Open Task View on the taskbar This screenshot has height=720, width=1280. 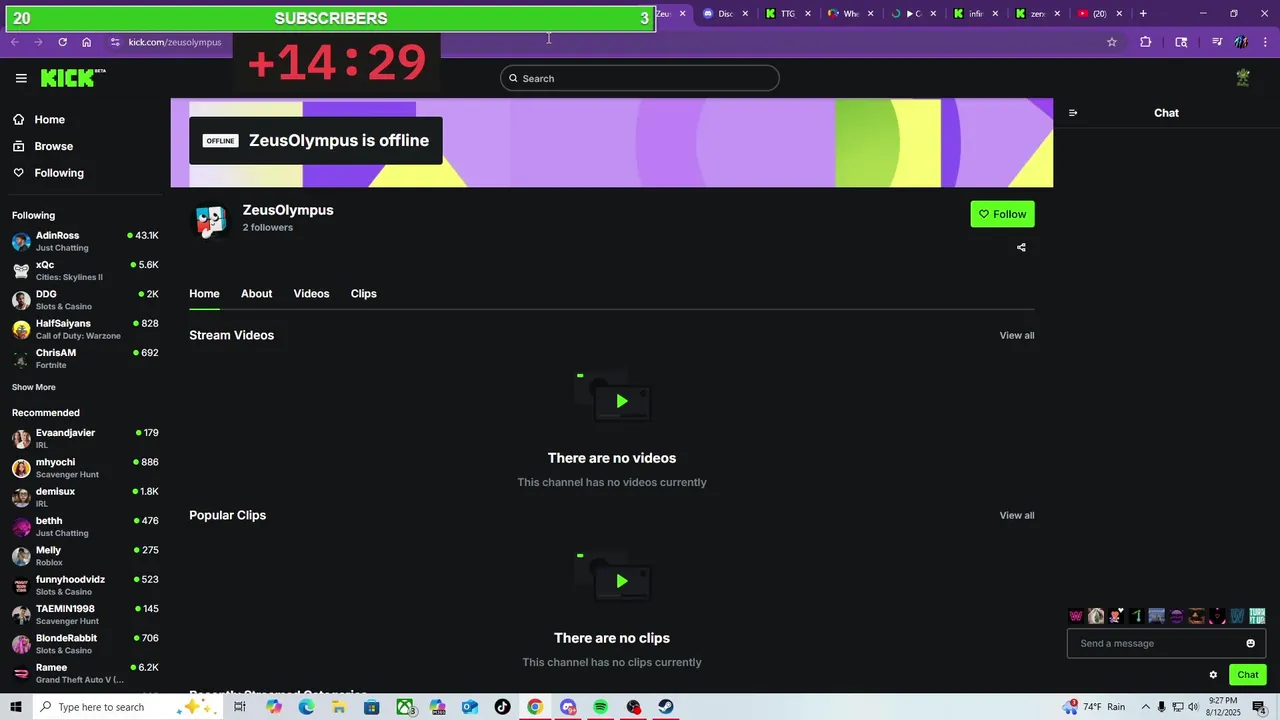point(240,707)
